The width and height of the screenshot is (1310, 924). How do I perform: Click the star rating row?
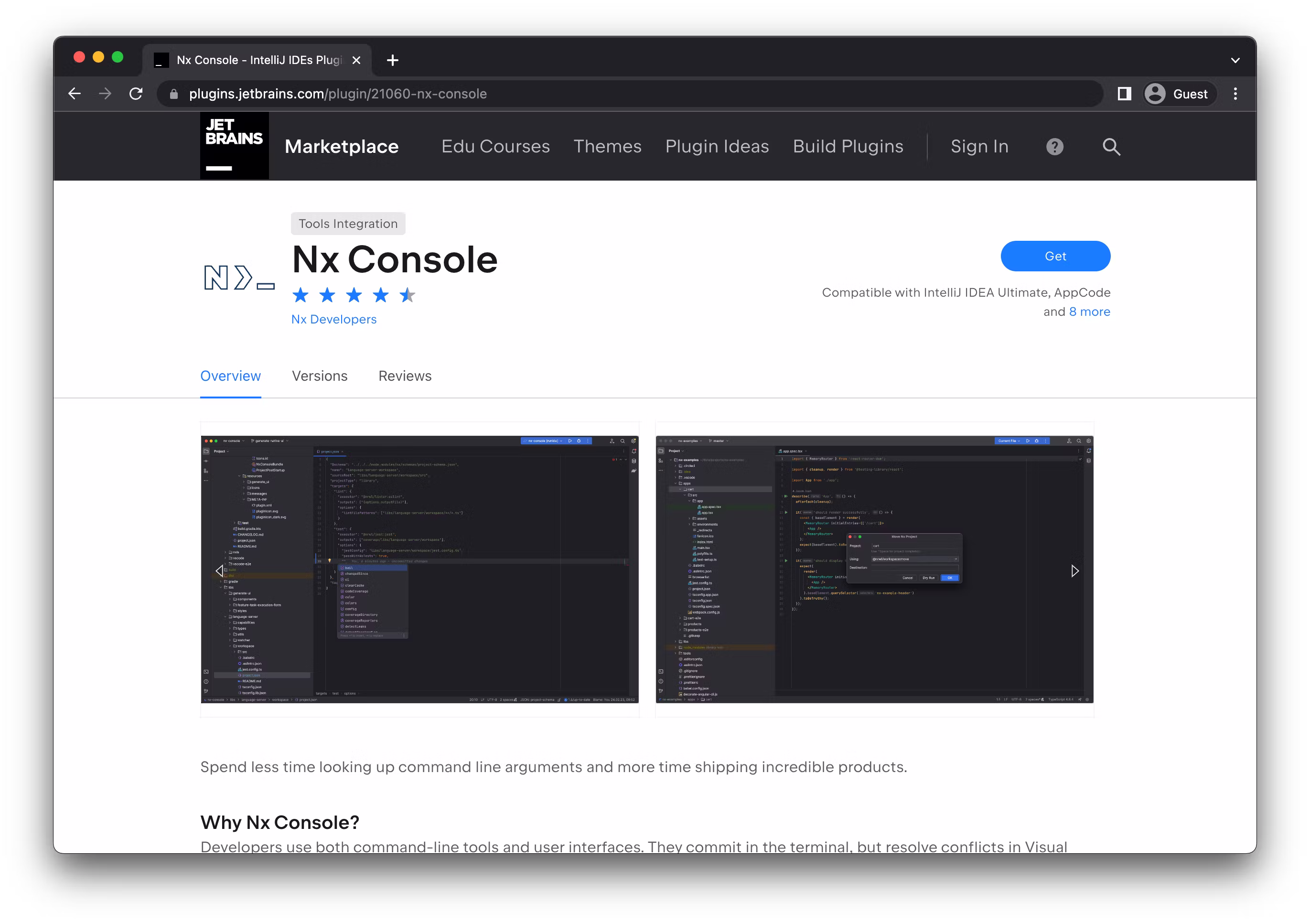[353, 295]
